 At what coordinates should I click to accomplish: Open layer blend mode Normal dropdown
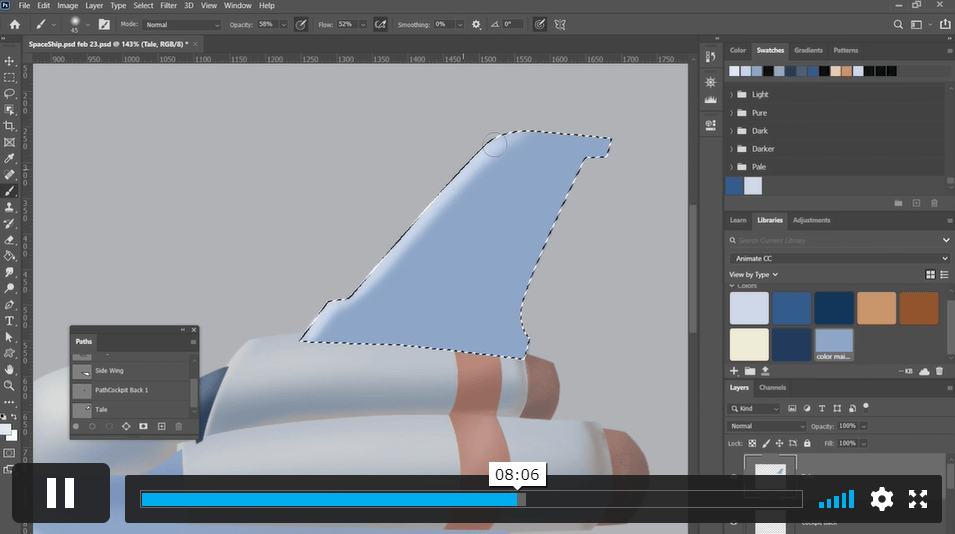click(766, 426)
